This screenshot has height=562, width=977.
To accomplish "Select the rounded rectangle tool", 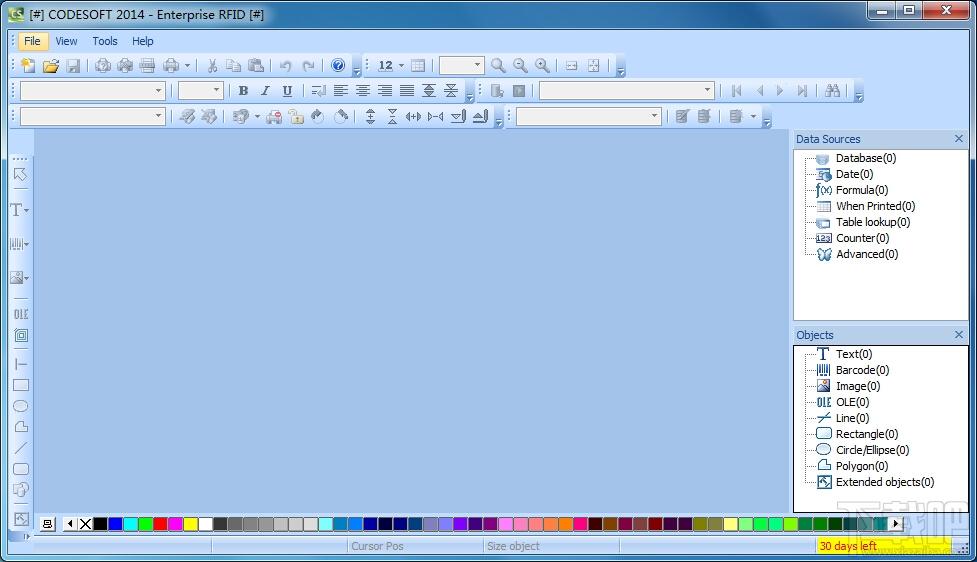I will pyautogui.click(x=21, y=469).
